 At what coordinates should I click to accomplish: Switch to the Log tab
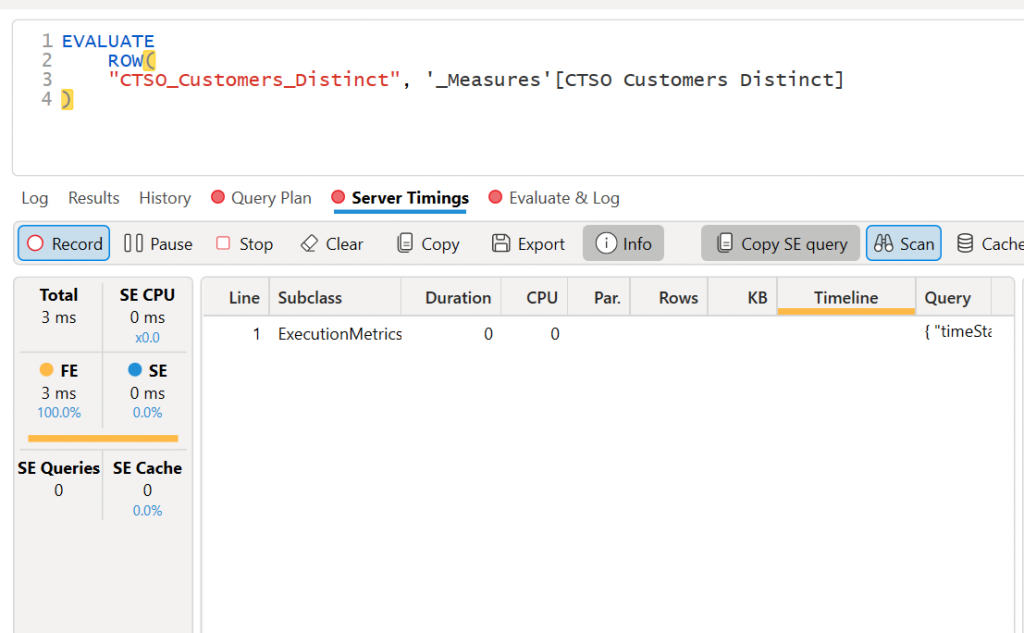click(x=35, y=198)
